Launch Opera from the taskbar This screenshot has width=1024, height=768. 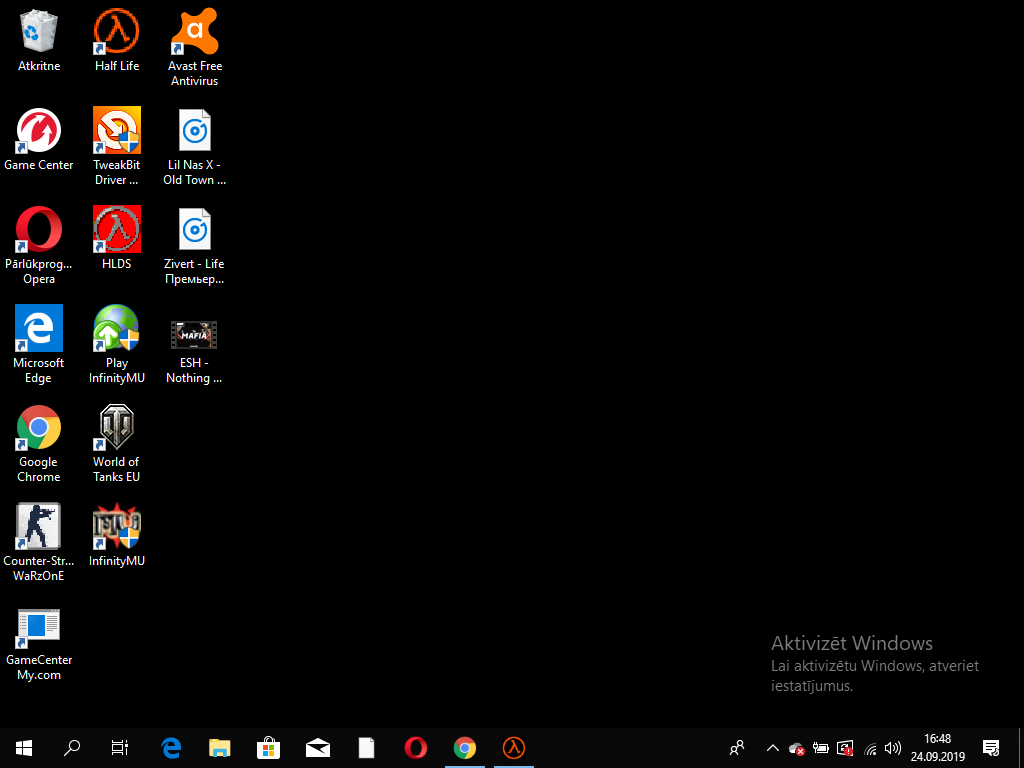point(416,748)
